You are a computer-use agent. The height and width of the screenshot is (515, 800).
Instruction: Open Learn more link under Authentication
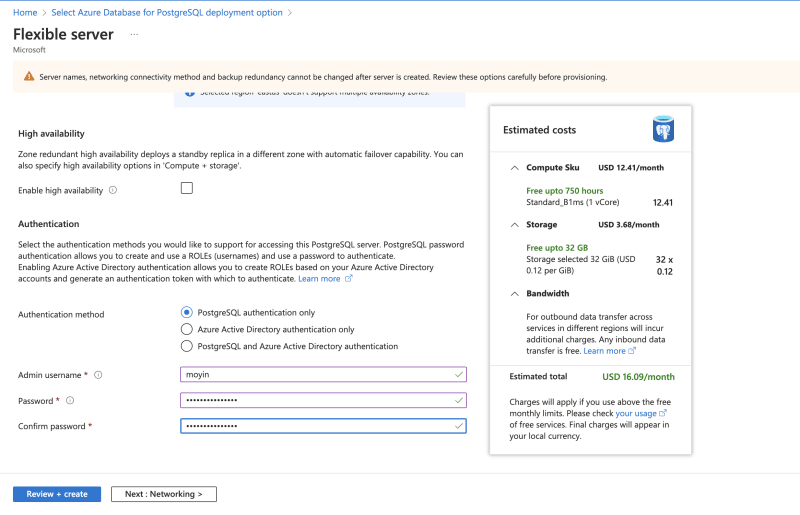pyautogui.click(x=319, y=279)
